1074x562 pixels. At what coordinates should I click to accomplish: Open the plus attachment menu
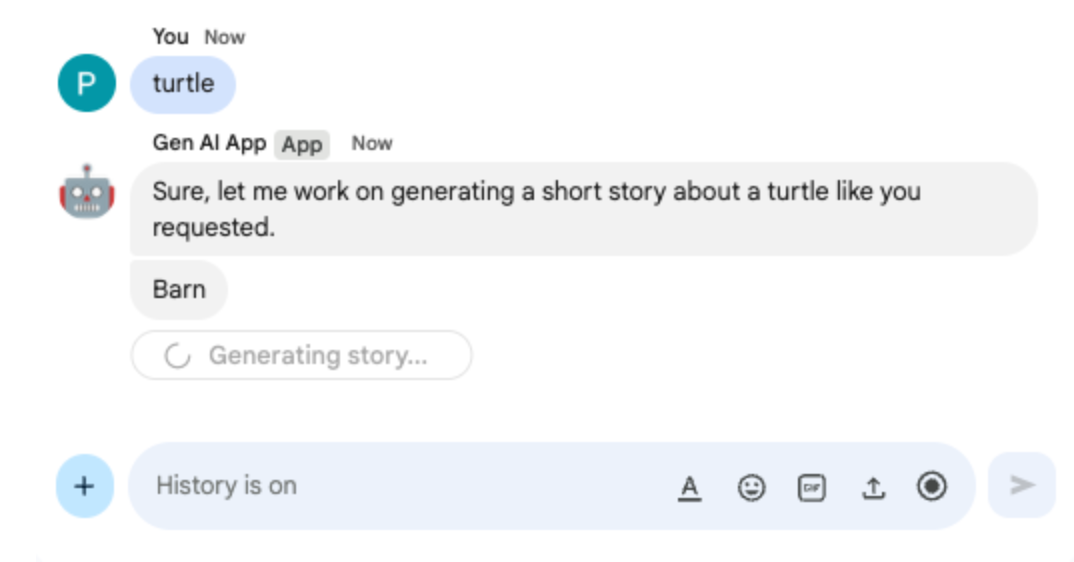(x=85, y=486)
